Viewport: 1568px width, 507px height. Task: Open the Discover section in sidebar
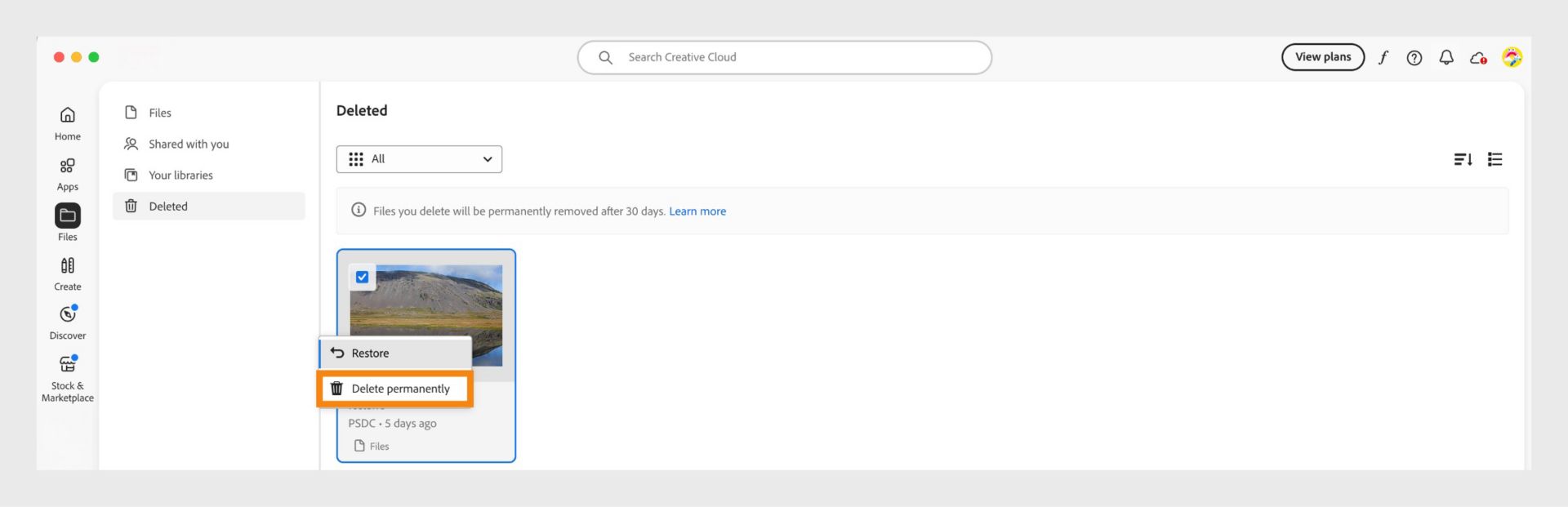pos(68,322)
